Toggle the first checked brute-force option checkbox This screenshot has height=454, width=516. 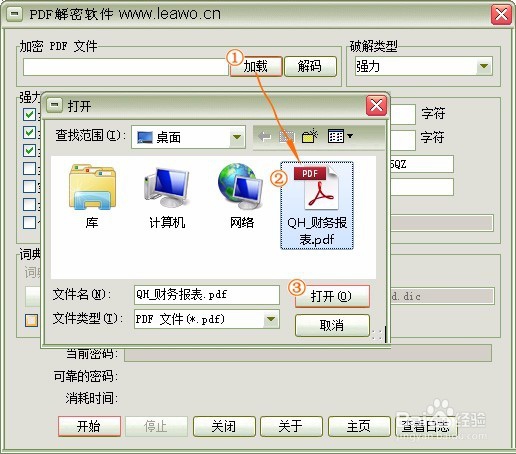click(x=29, y=114)
